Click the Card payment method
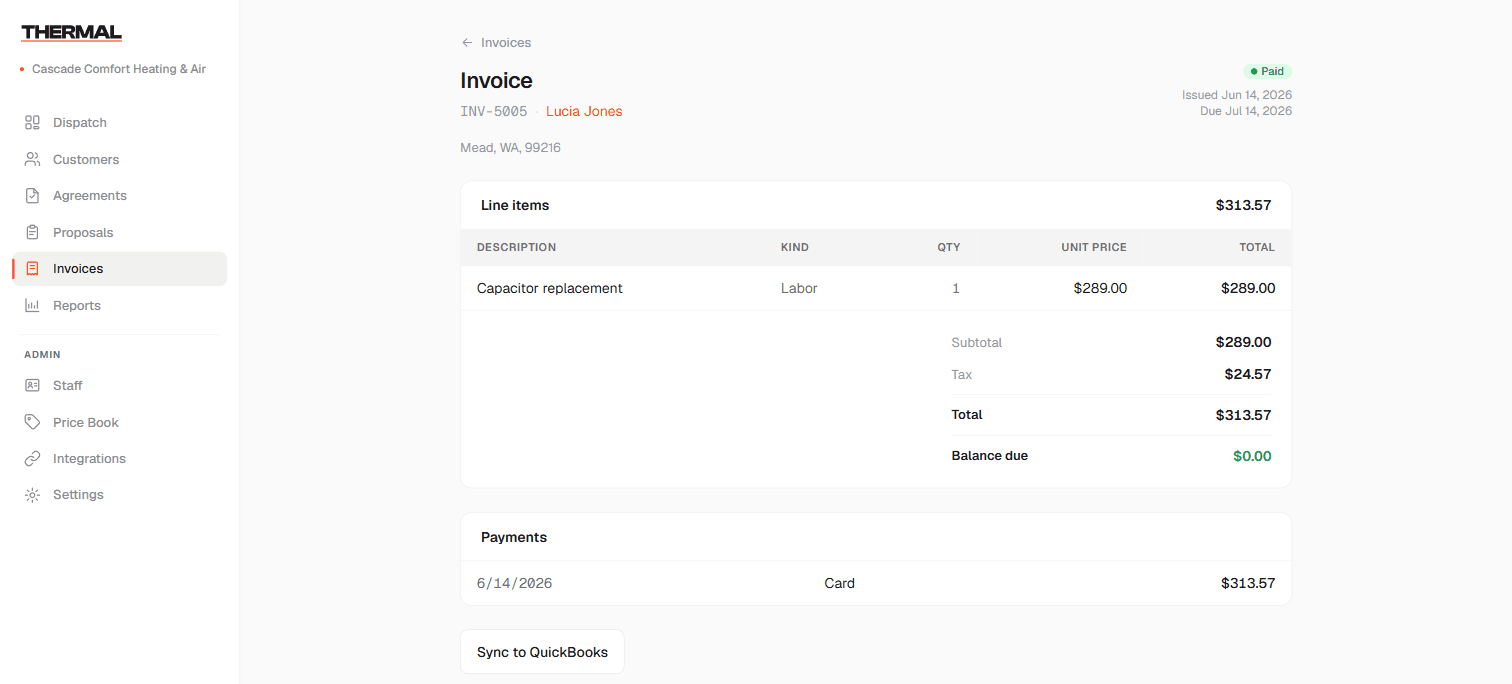 (839, 583)
